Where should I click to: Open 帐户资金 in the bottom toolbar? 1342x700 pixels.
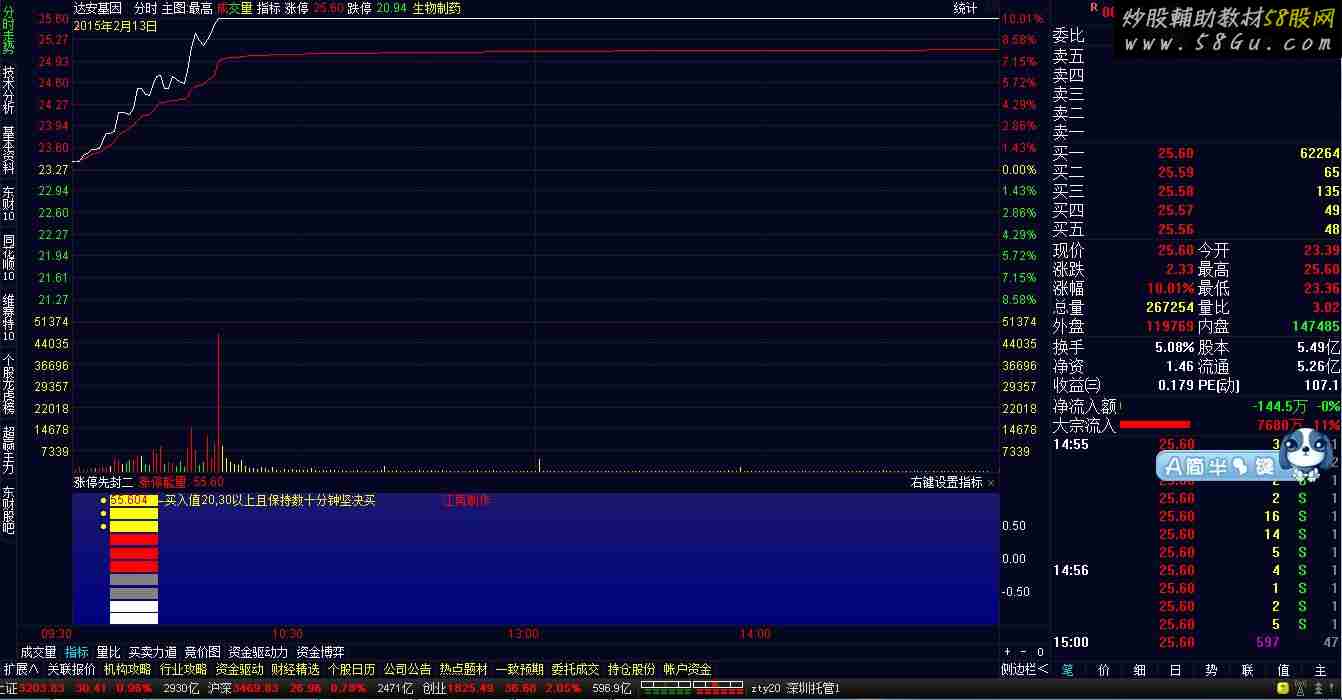[688, 669]
